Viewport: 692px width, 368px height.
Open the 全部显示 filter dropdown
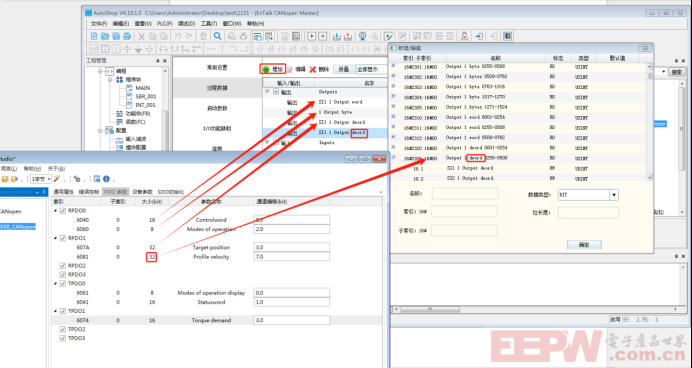click(x=371, y=69)
